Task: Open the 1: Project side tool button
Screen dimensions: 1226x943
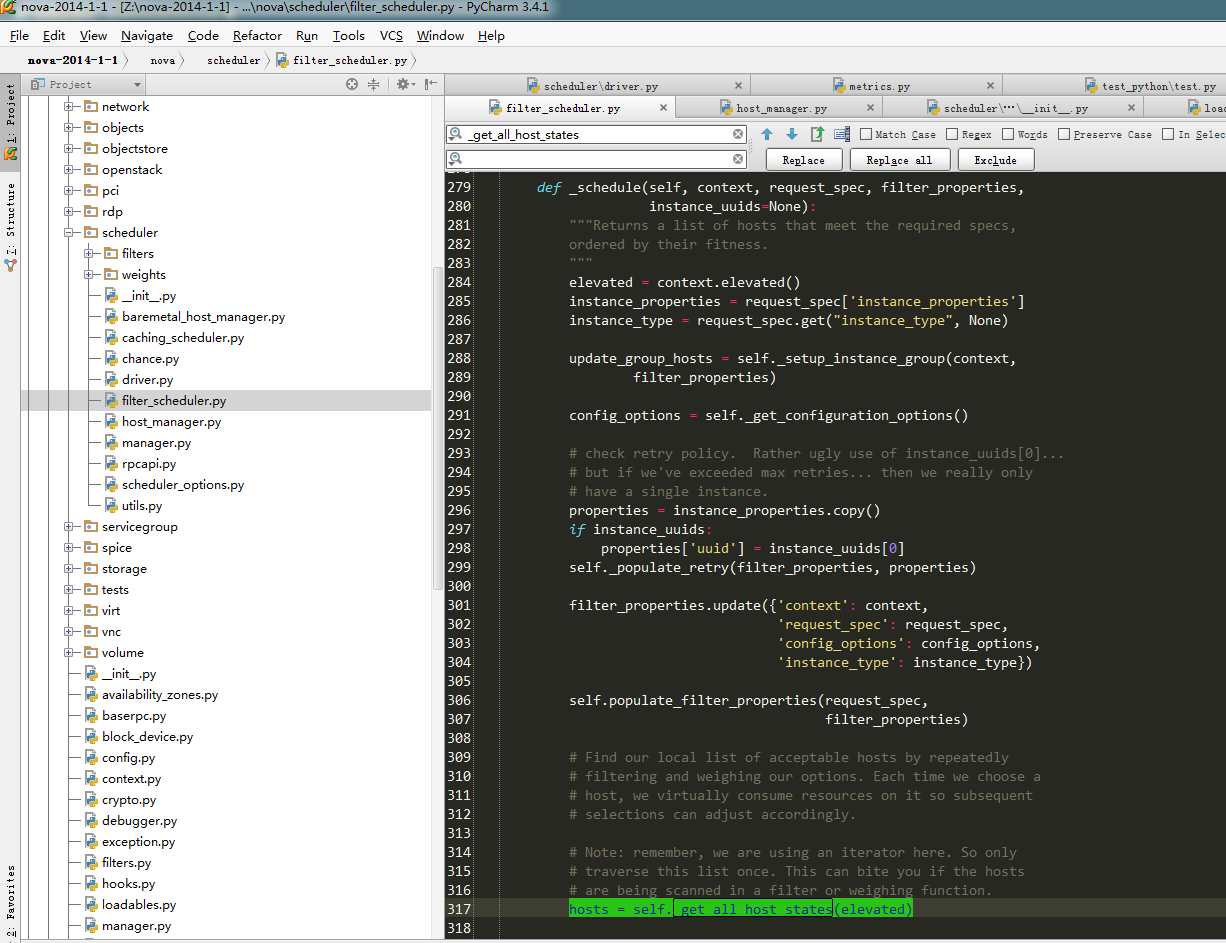Action: pyautogui.click(x=10, y=121)
